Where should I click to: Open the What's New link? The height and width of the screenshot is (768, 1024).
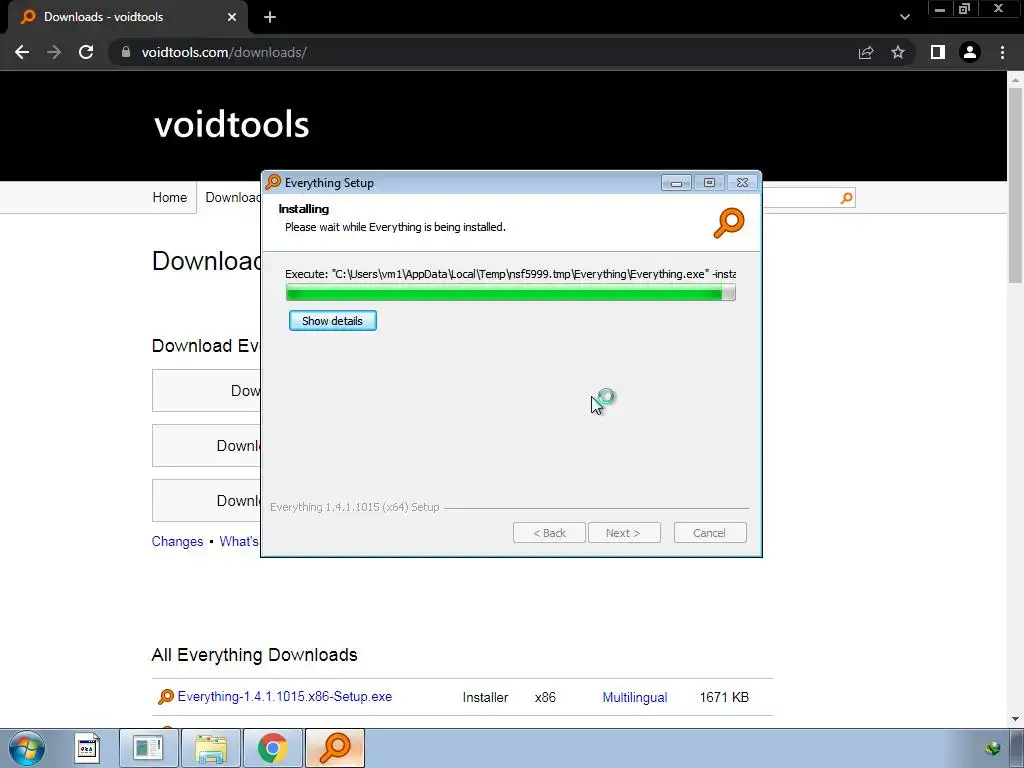point(239,541)
